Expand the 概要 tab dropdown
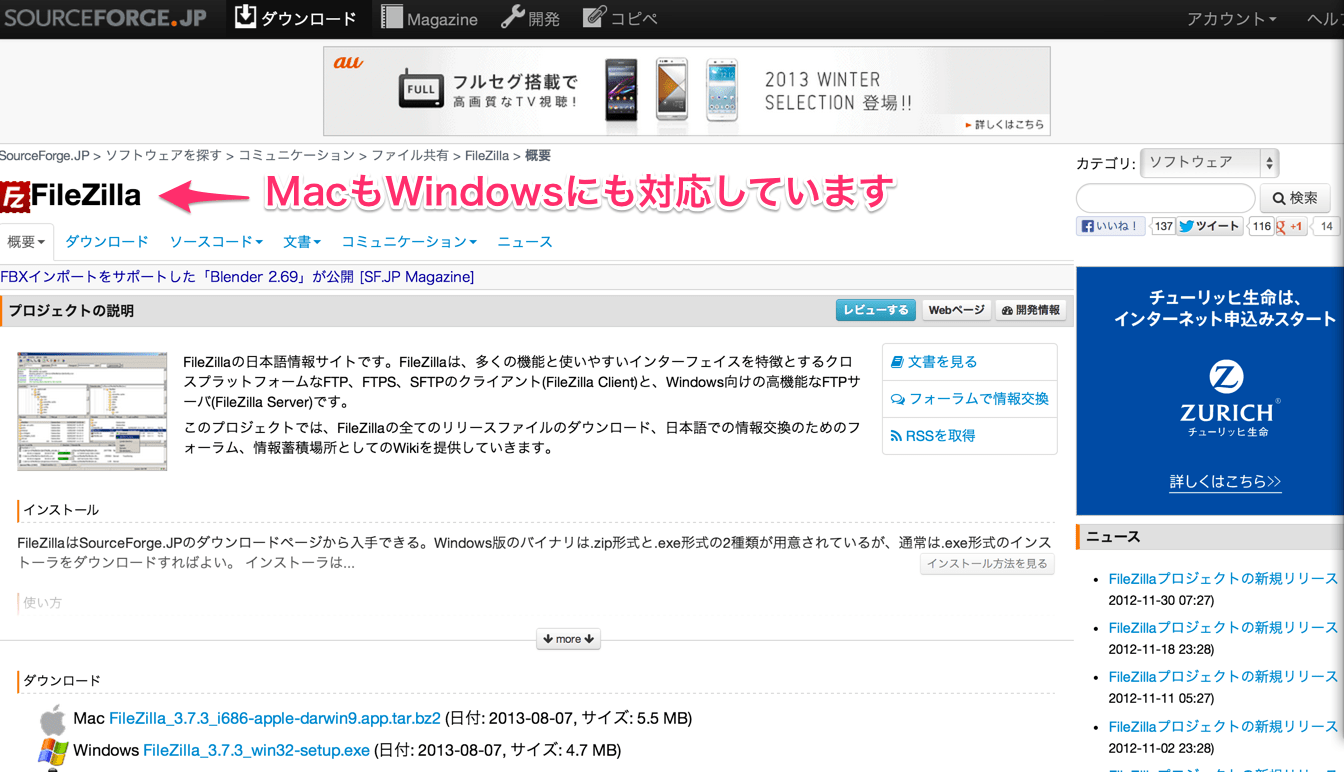The height and width of the screenshot is (772, 1344). 26,242
